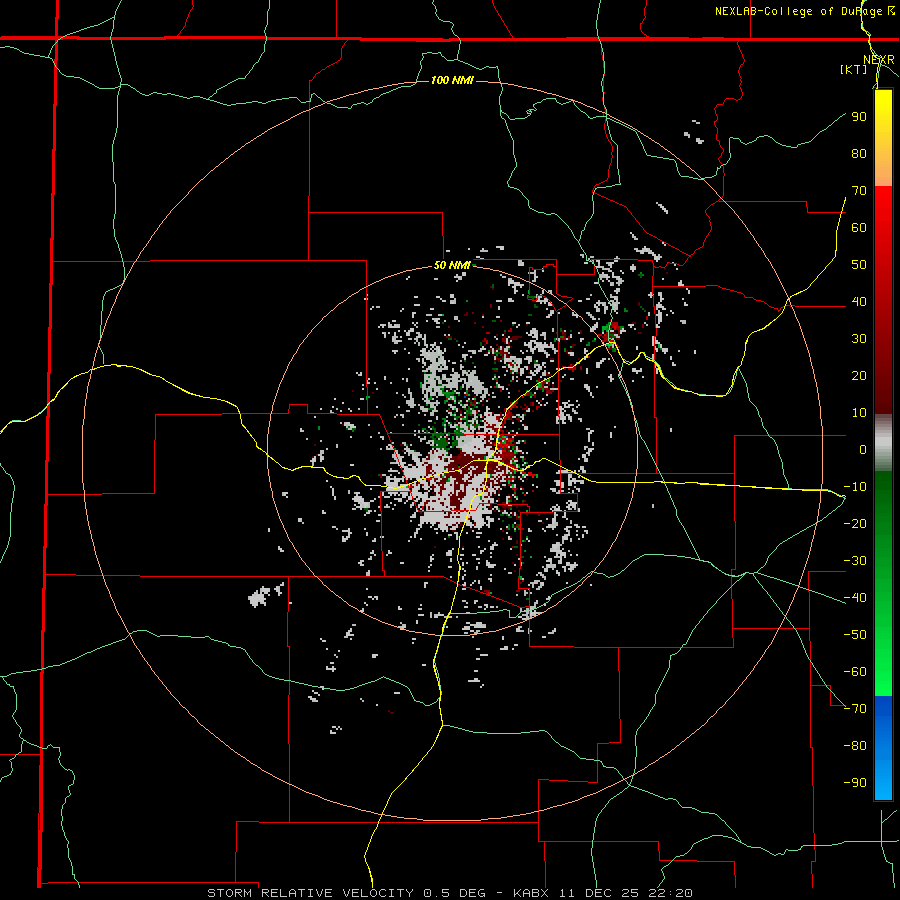Click the KT units label above the color scale

(x=854, y=69)
